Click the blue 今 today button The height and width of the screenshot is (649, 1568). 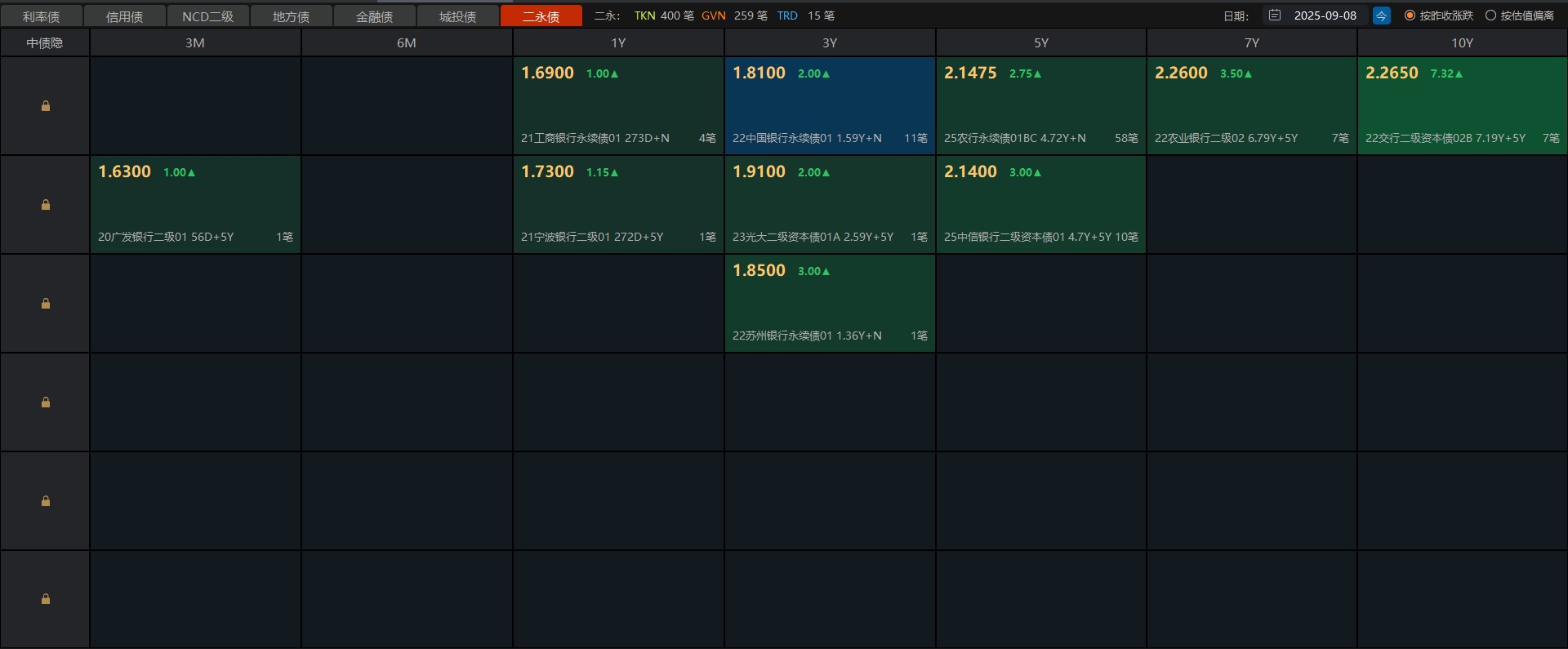[1381, 16]
